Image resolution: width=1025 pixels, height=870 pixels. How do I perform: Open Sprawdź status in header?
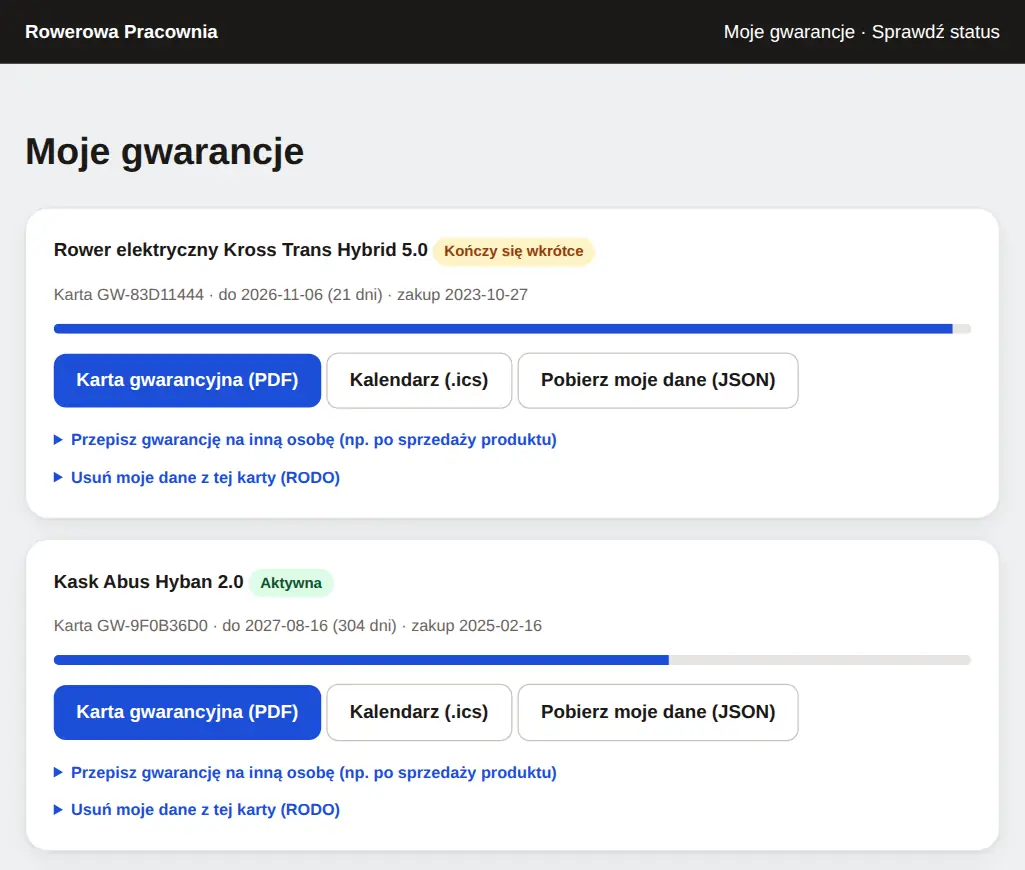pyautogui.click(x=935, y=31)
